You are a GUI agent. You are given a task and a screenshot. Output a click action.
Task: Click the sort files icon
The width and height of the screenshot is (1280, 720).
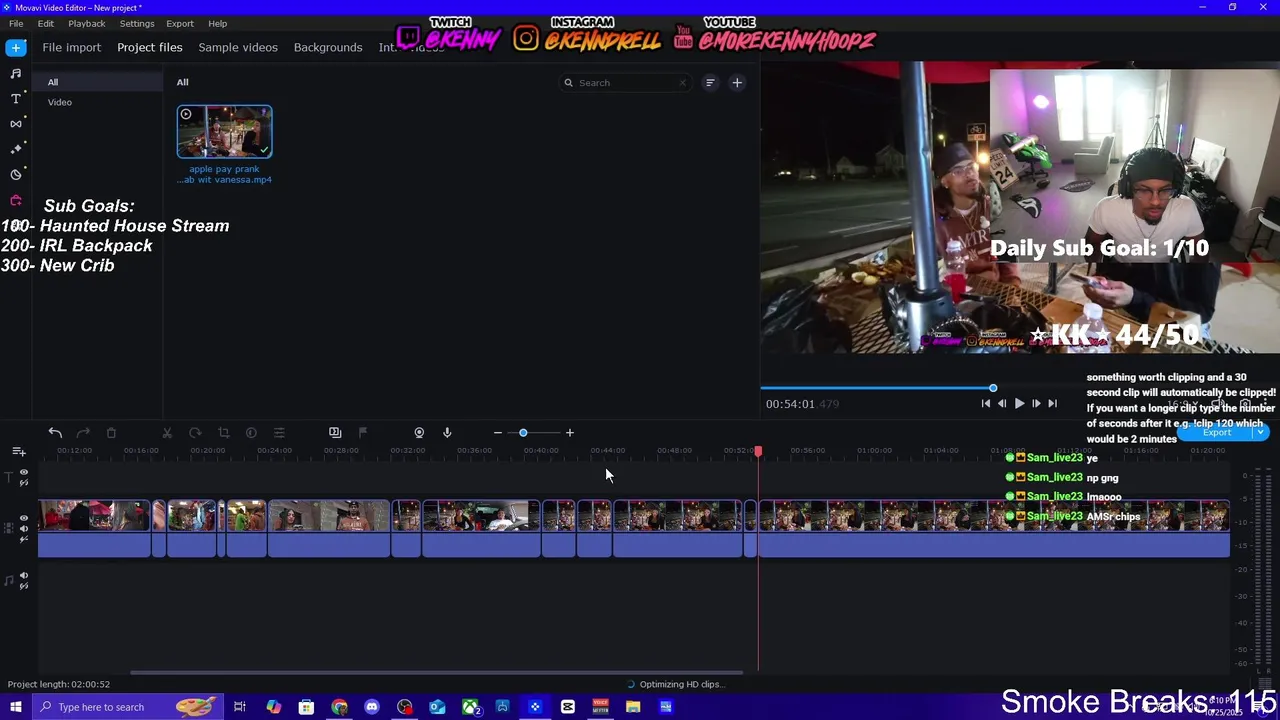tap(710, 83)
